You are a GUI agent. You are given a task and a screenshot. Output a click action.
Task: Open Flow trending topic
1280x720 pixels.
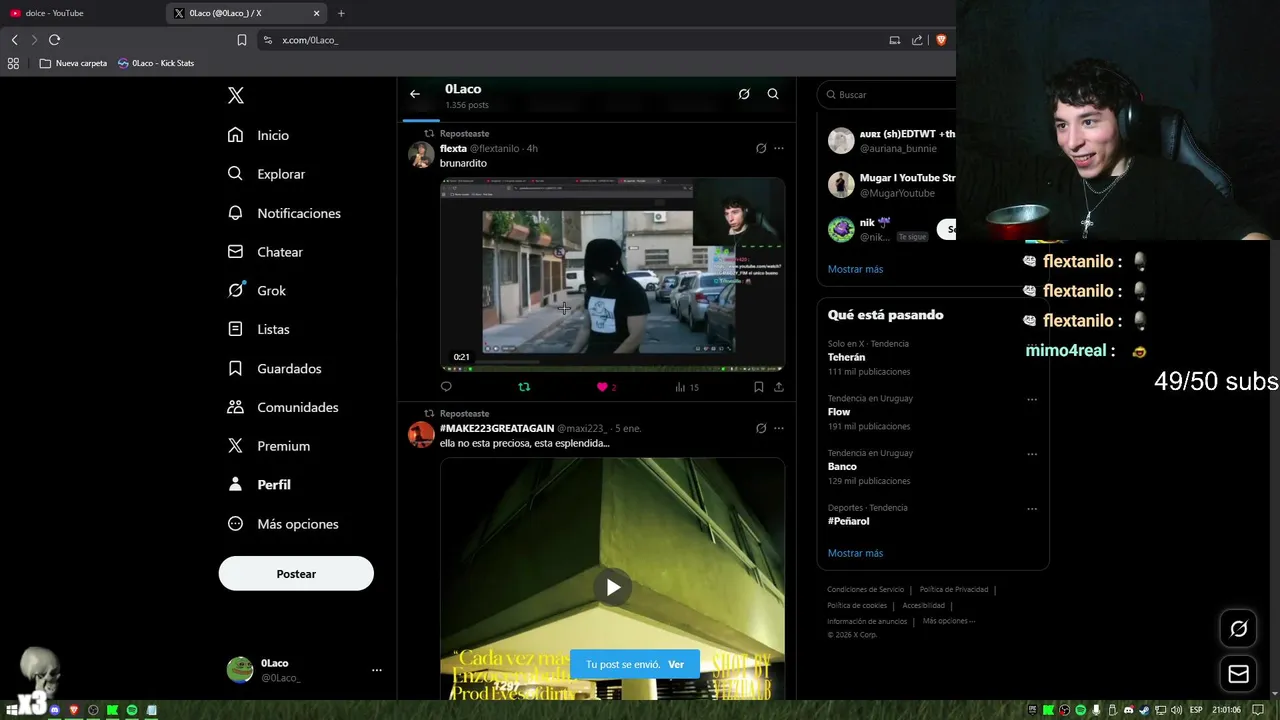coord(839,412)
